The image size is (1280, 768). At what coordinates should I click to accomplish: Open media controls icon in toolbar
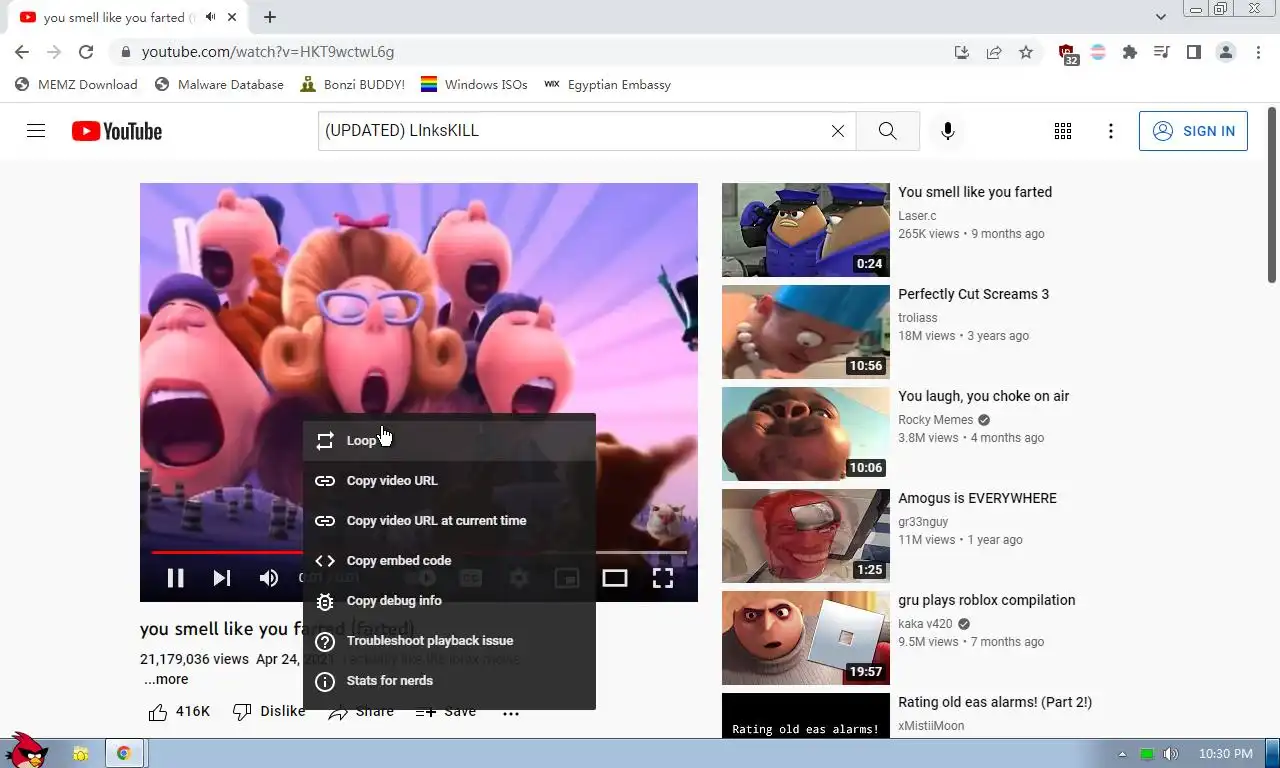[x=1162, y=52]
